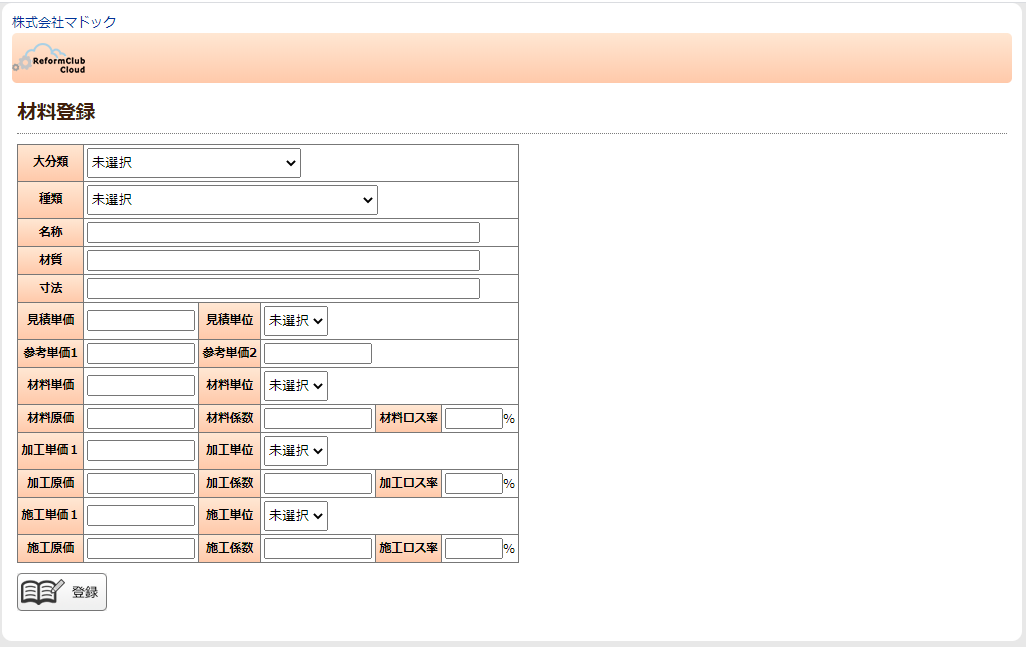This screenshot has width=1026, height=647.
Task: Focus the 施工単価1 input box
Action: [x=141, y=516]
